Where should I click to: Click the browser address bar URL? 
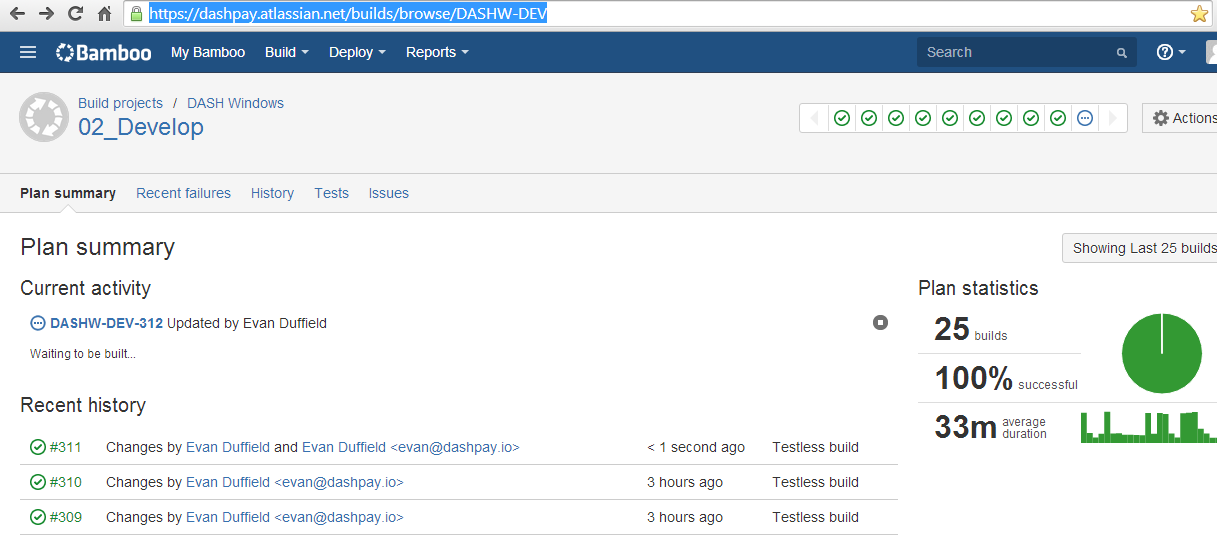click(x=348, y=14)
